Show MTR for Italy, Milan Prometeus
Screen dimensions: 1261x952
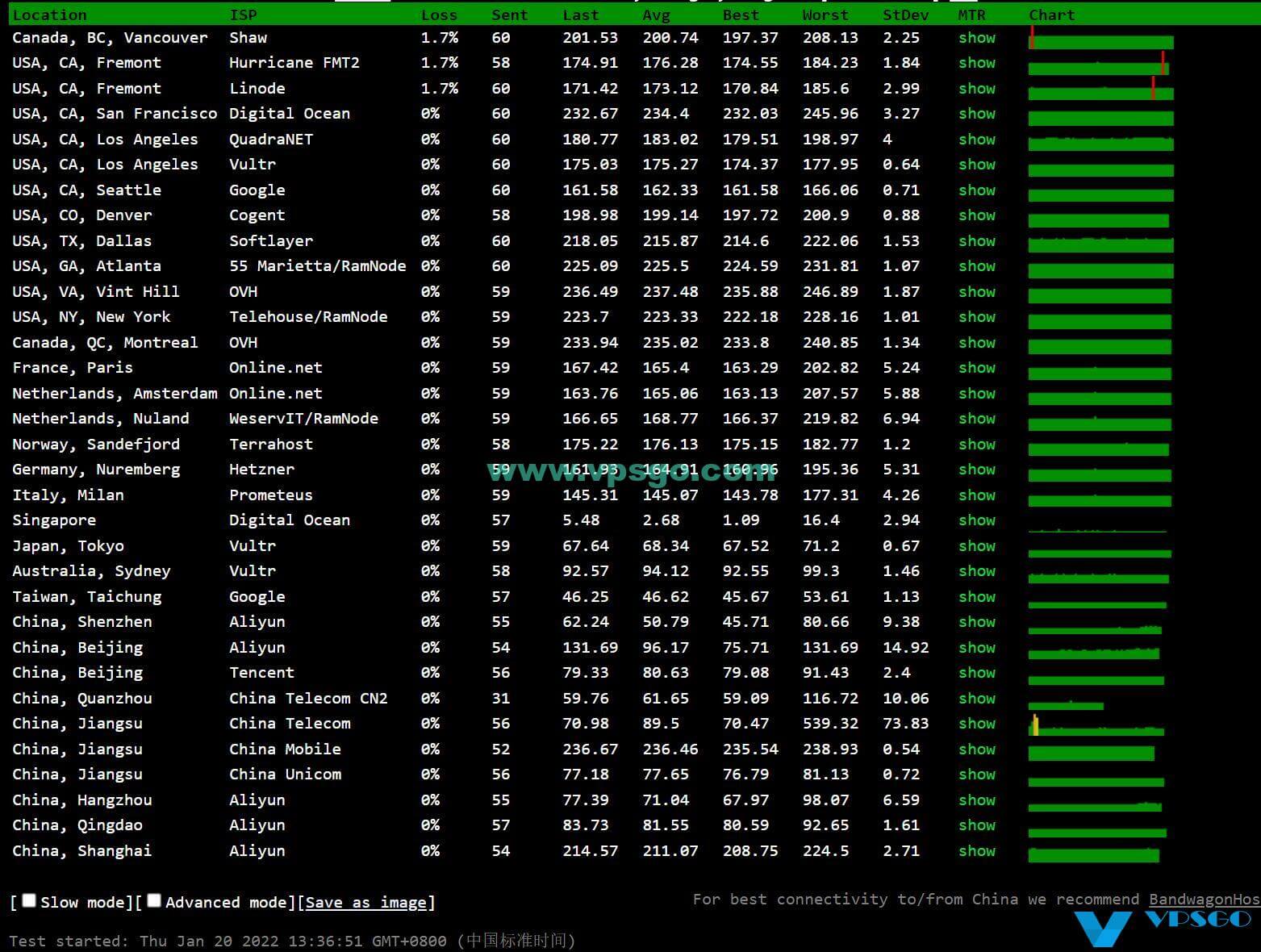click(977, 495)
